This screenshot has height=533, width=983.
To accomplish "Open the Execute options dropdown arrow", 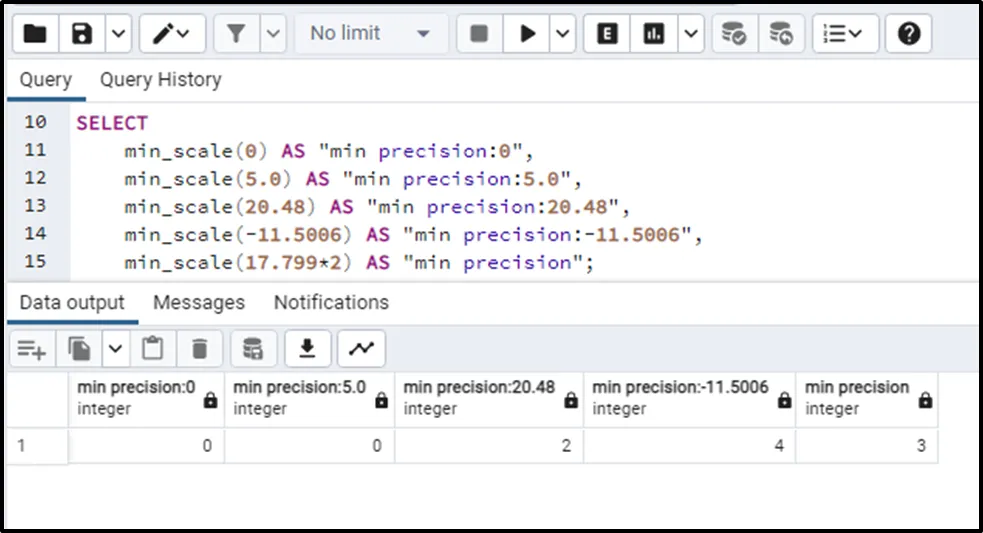I will pyautogui.click(x=563, y=34).
